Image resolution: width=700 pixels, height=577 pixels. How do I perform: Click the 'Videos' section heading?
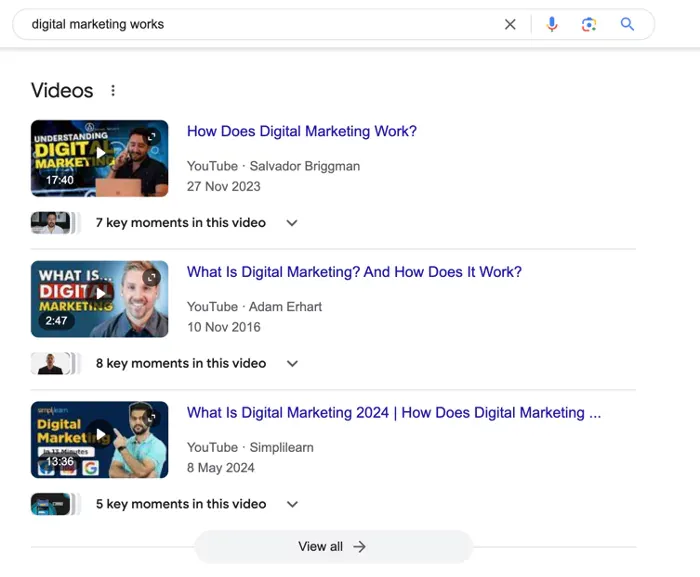62,91
